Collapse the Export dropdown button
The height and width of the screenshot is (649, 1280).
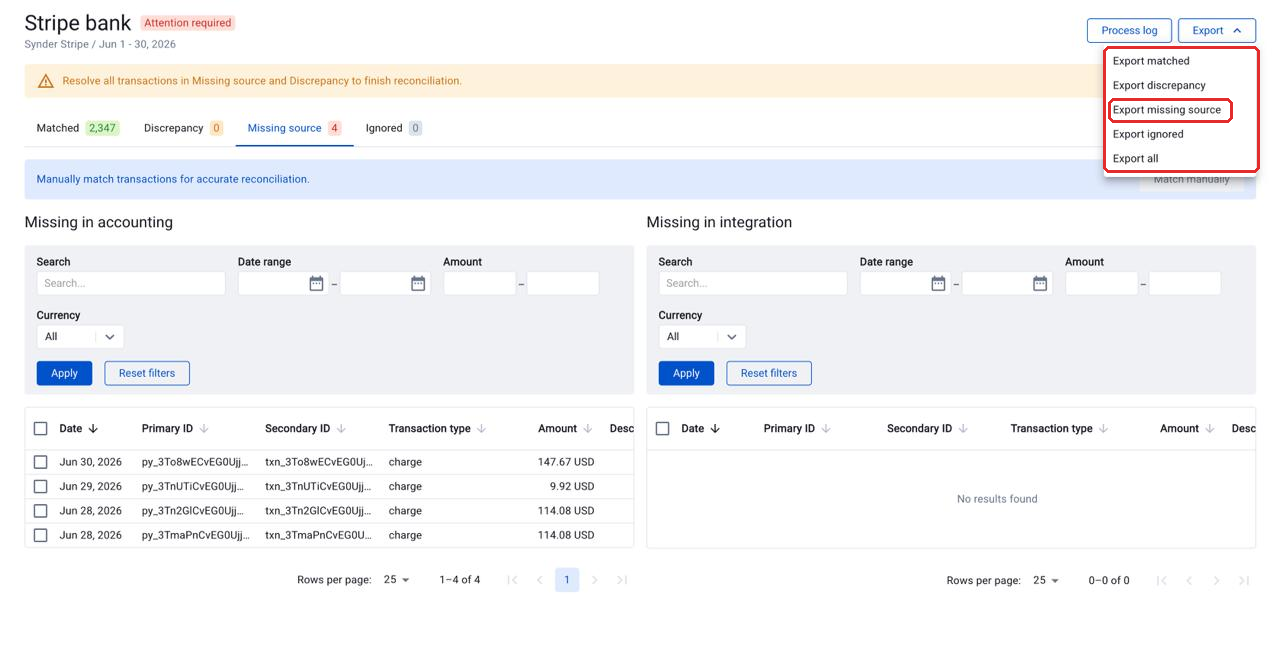(x=1217, y=31)
